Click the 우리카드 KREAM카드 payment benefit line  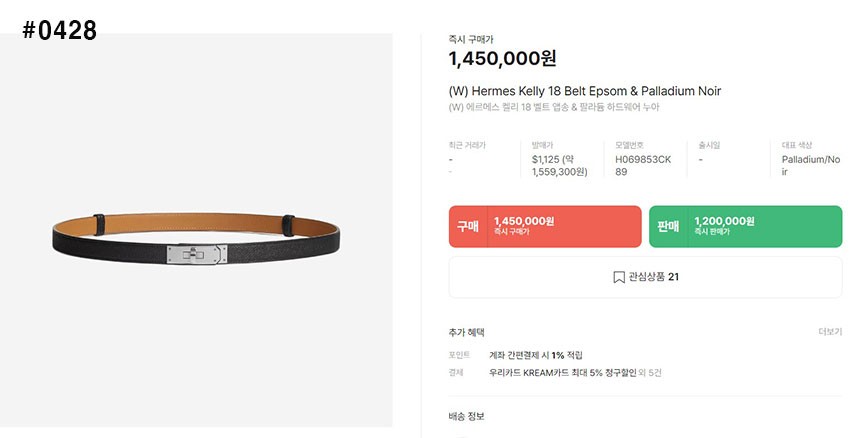pyautogui.click(x=575, y=373)
